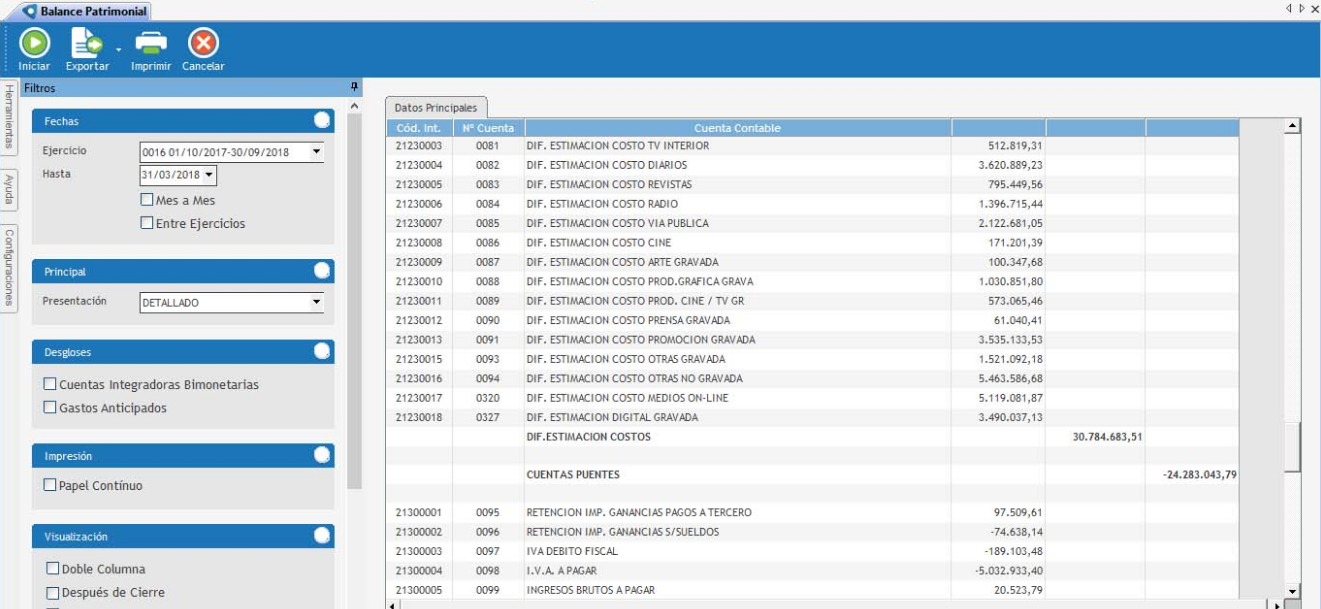This screenshot has height=609, width=1321.
Task: Select the Datos Principales tab
Action: 435,107
